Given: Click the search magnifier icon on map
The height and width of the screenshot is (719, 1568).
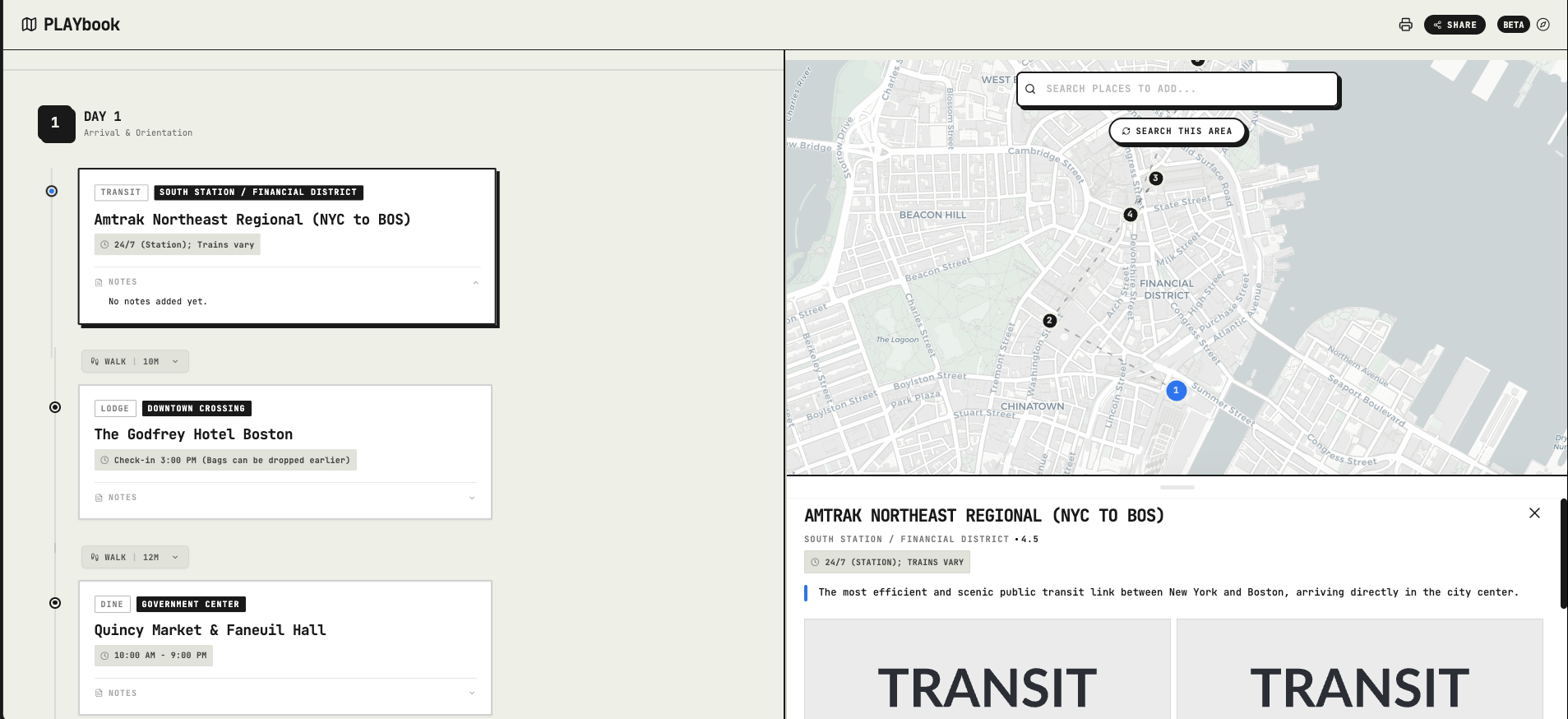Looking at the screenshot, I should click(x=1030, y=89).
